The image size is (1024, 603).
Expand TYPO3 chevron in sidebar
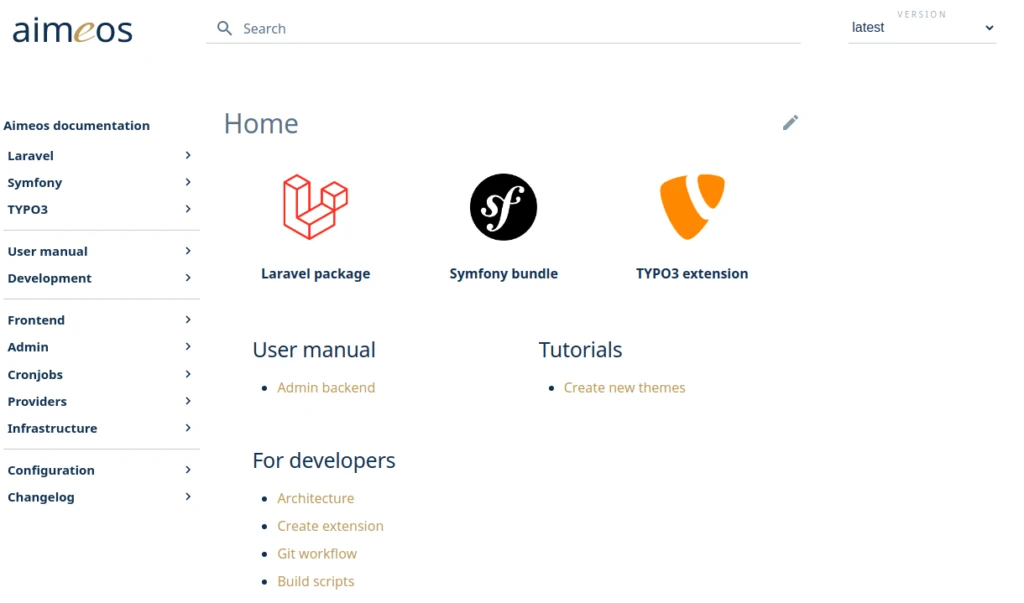188,209
